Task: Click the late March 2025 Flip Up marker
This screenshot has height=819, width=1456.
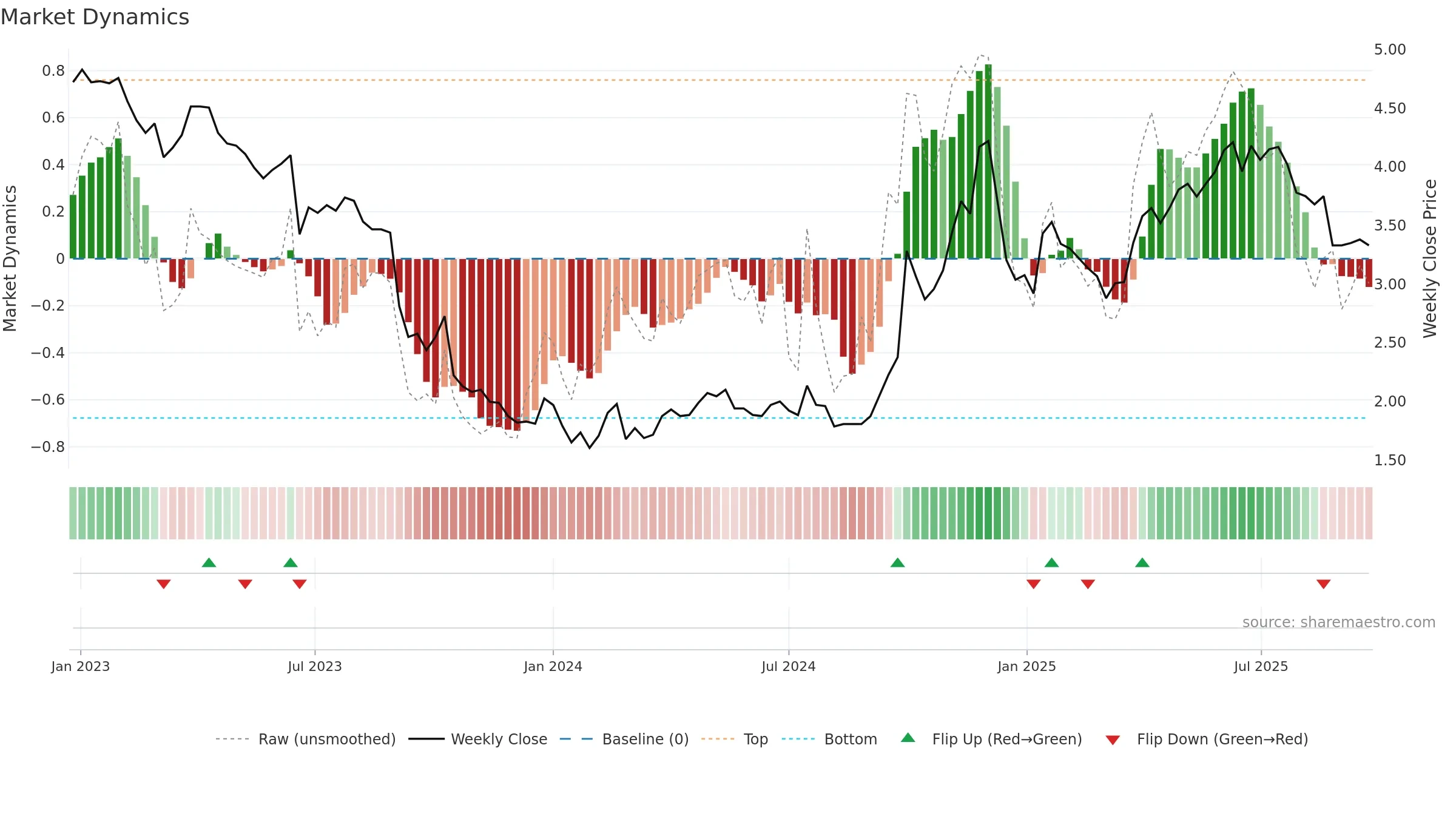Action: tap(1142, 562)
